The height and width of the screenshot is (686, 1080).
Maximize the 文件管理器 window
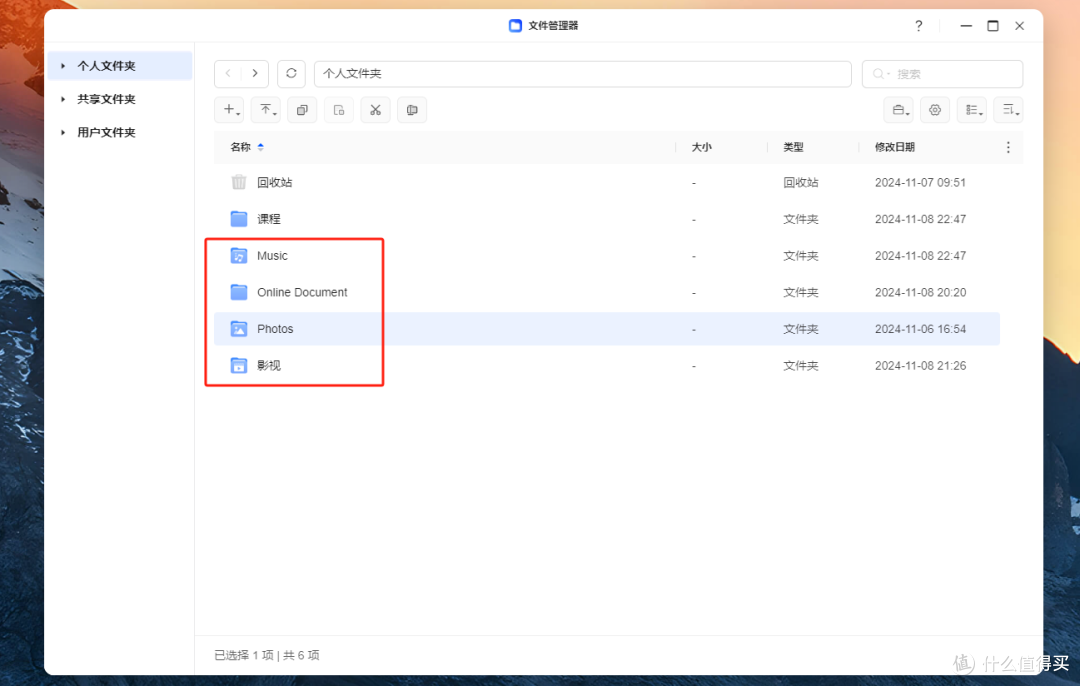[x=993, y=25]
